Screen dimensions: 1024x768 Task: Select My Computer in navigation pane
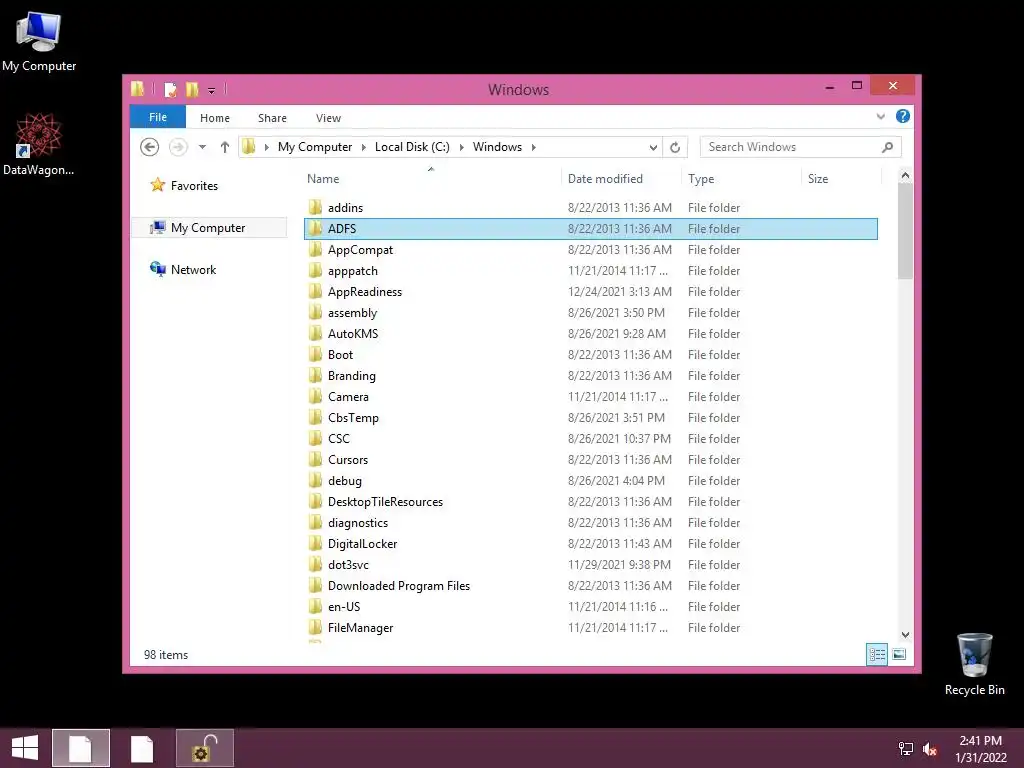[x=208, y=228]
